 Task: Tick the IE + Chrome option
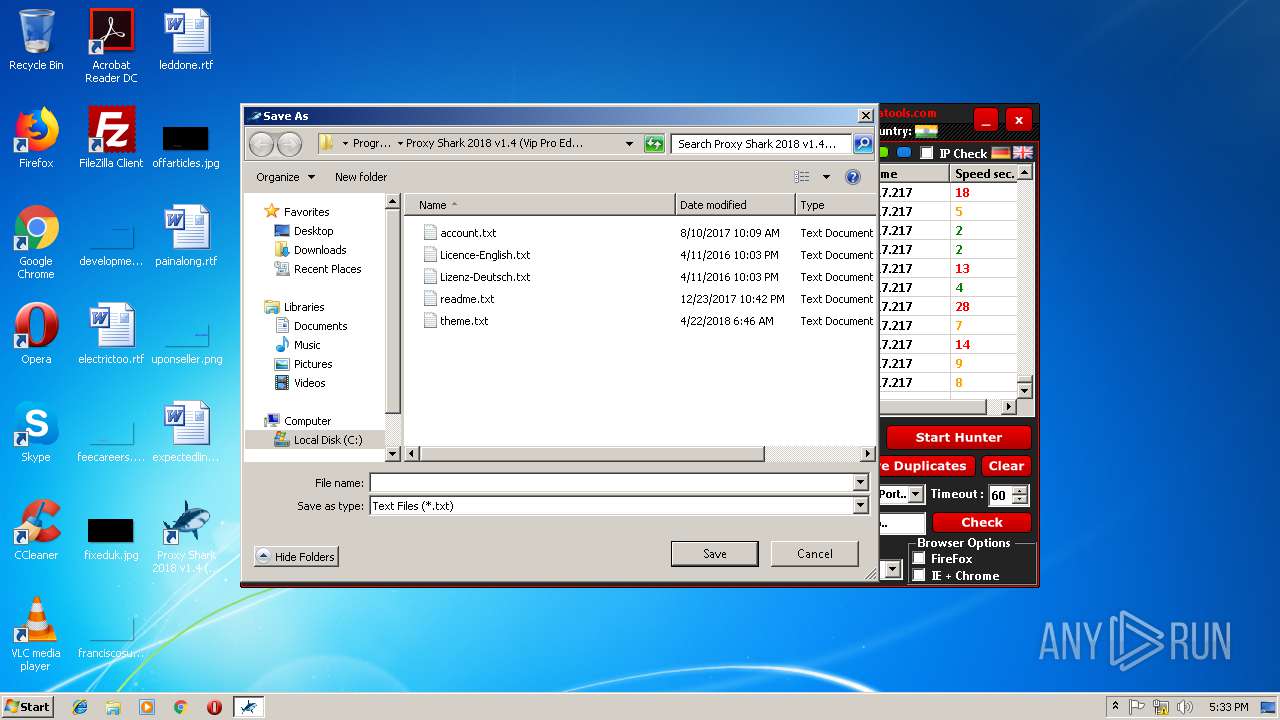[919, 576]
